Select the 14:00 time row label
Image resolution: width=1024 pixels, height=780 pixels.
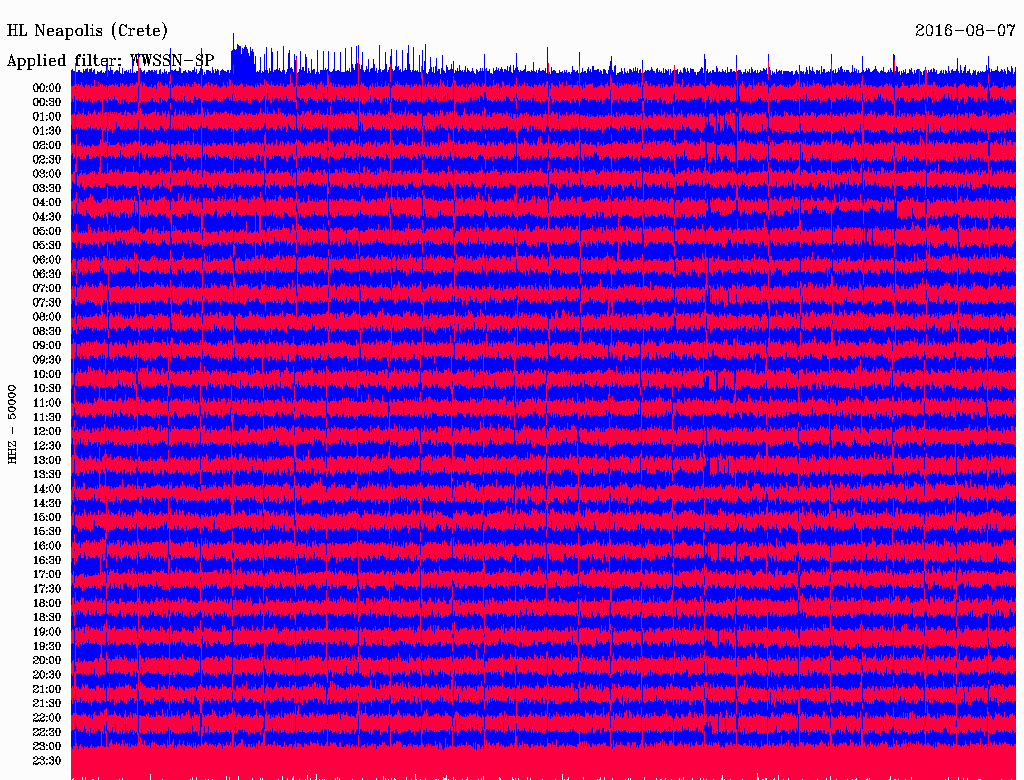click(x=47, y=489)
